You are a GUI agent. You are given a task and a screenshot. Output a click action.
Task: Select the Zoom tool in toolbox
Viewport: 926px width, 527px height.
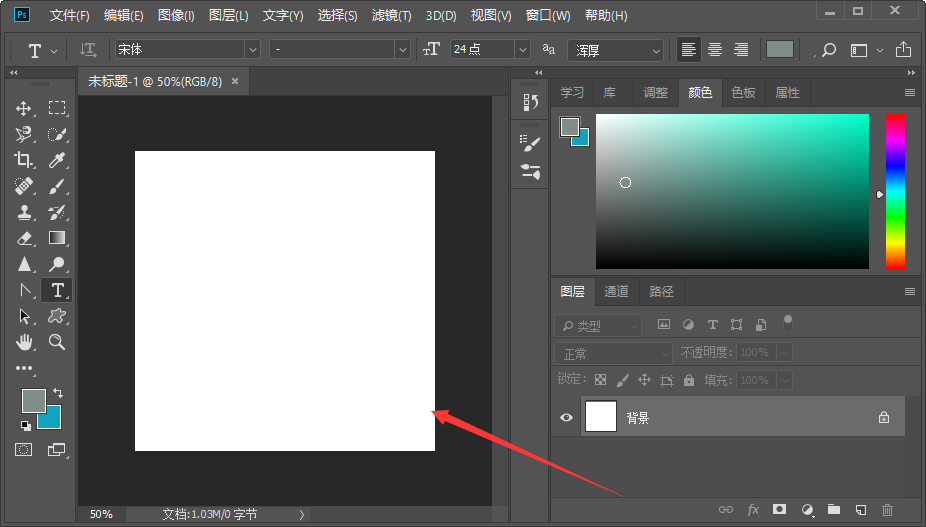click(x=57, y=341)
